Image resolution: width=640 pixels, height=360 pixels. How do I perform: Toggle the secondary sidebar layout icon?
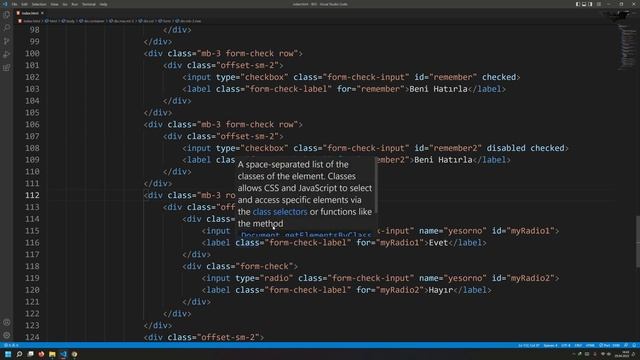591,4
